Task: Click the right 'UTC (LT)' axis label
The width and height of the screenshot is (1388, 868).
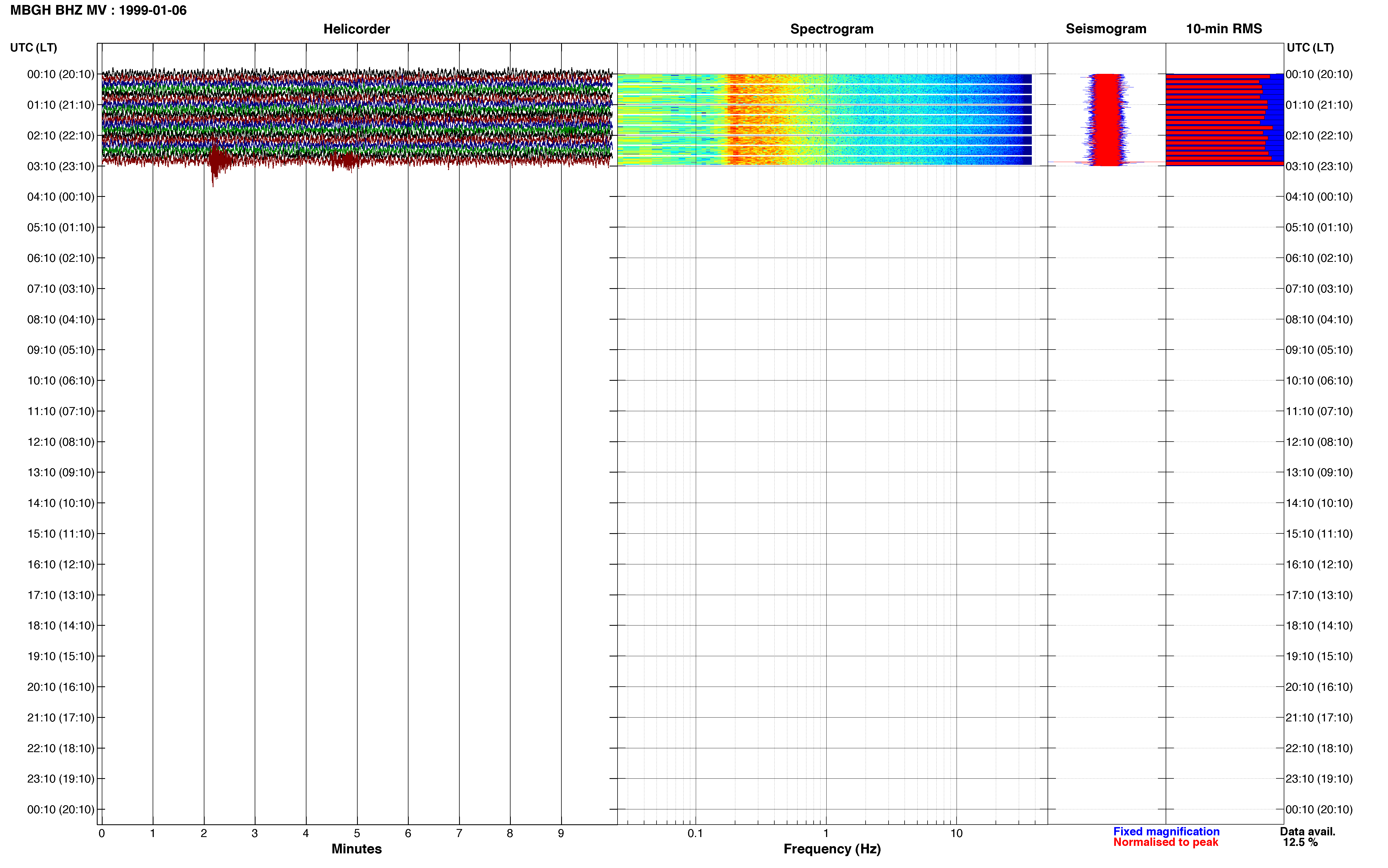Action: [x=1310, y=48]
